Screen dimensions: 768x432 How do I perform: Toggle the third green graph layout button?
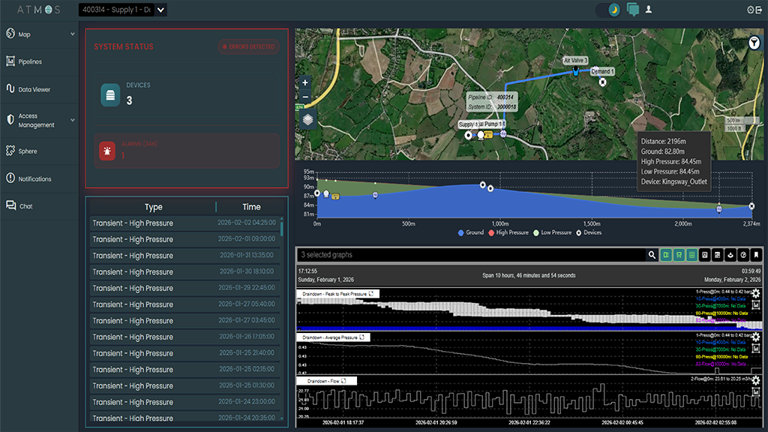tap(691, 256)
